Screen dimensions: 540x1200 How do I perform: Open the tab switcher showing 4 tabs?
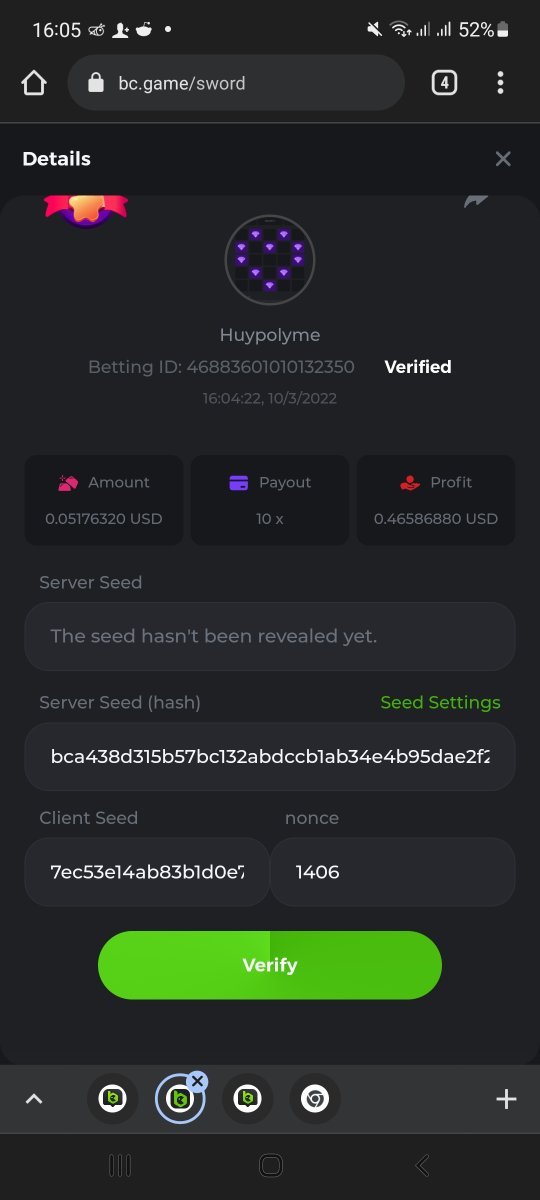pos(444,83)
